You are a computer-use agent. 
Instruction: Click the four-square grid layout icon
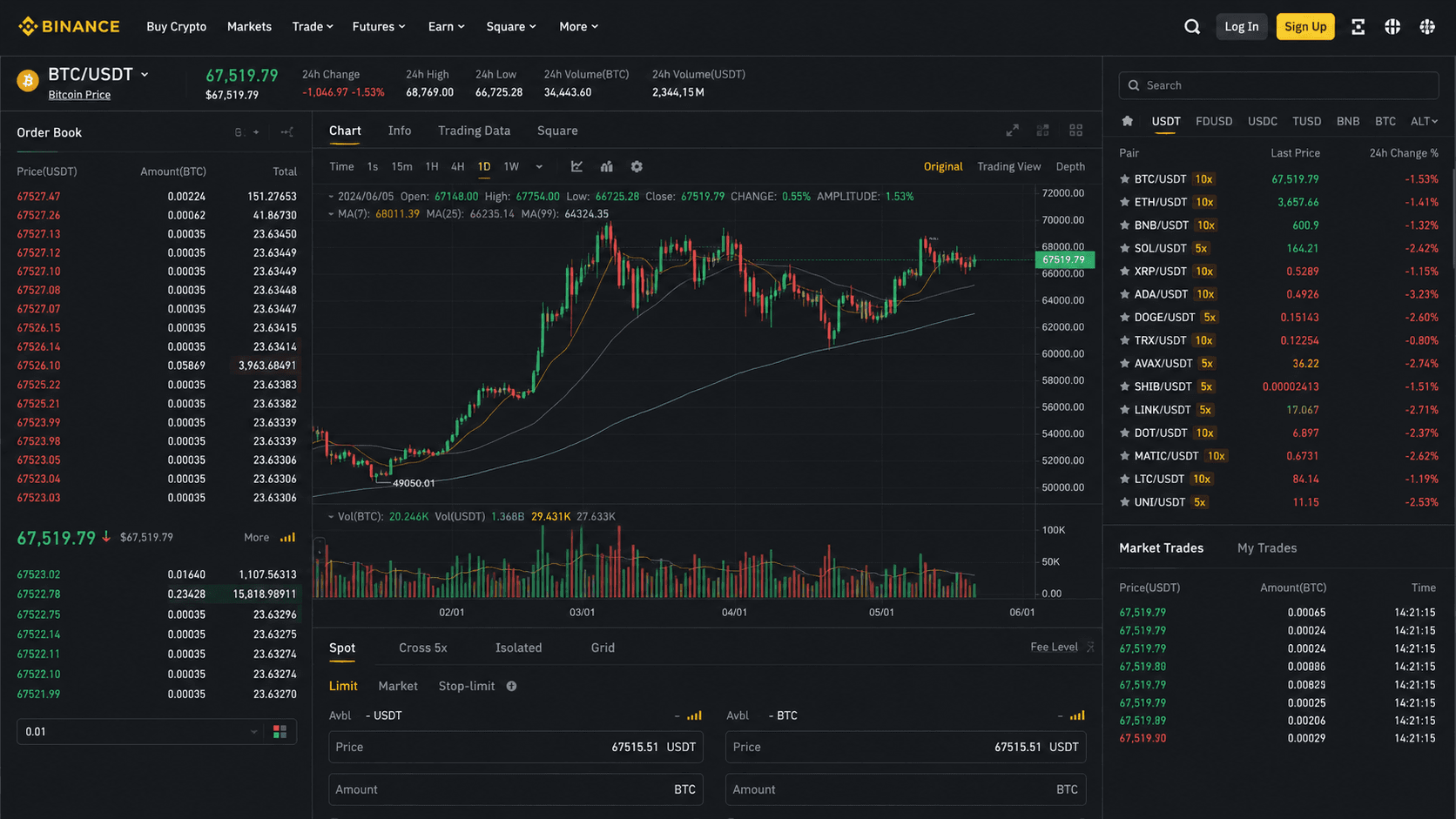[x=1076, y=131]
